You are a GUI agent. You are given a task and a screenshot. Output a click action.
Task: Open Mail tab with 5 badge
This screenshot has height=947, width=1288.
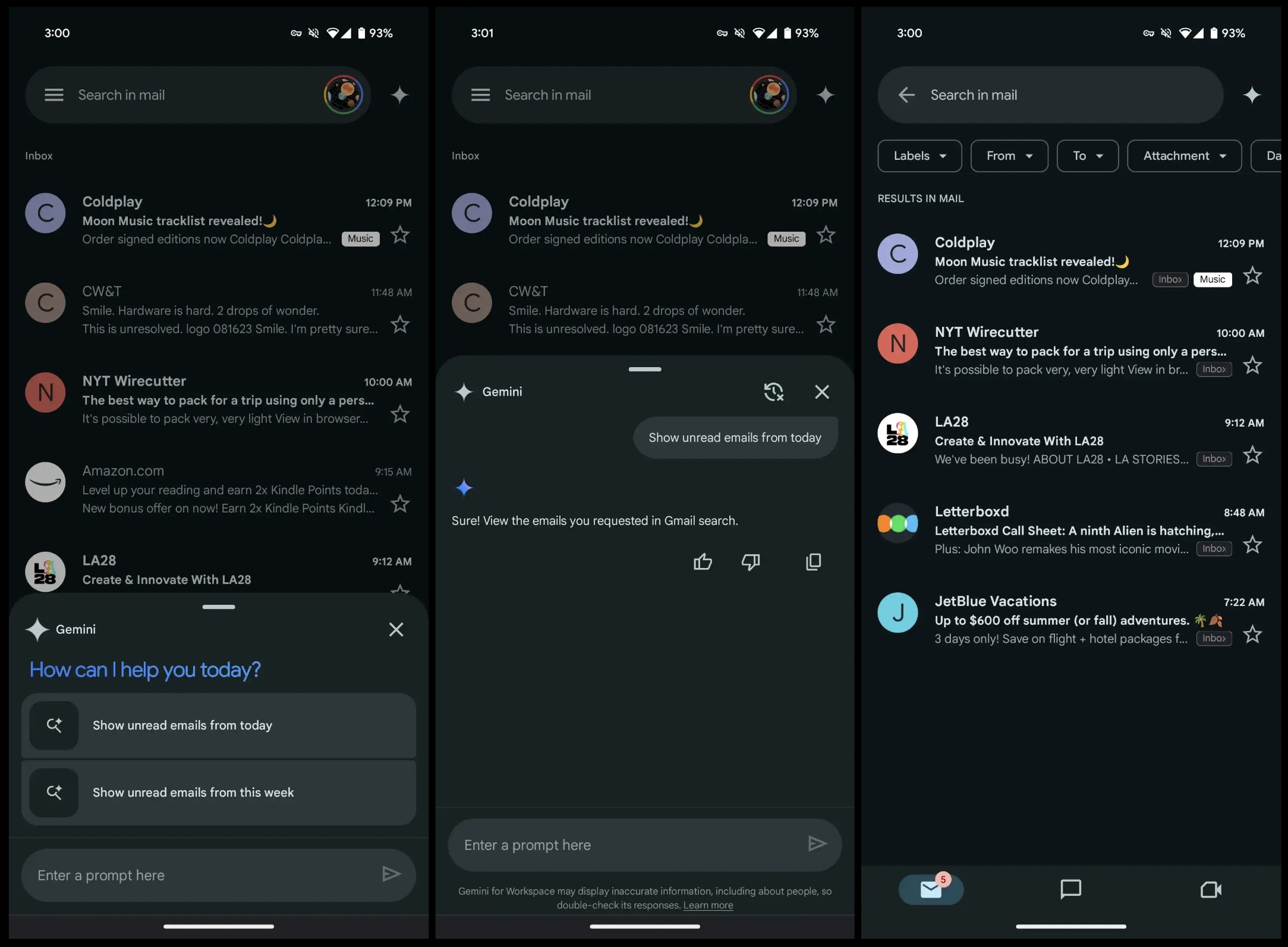(931, 890)
